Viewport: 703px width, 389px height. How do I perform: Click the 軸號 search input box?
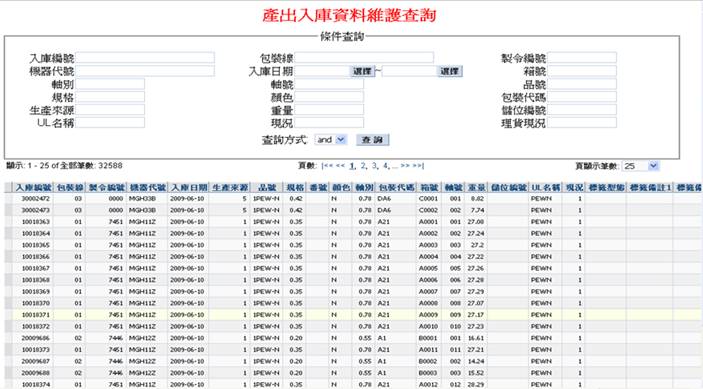[329, 84]
